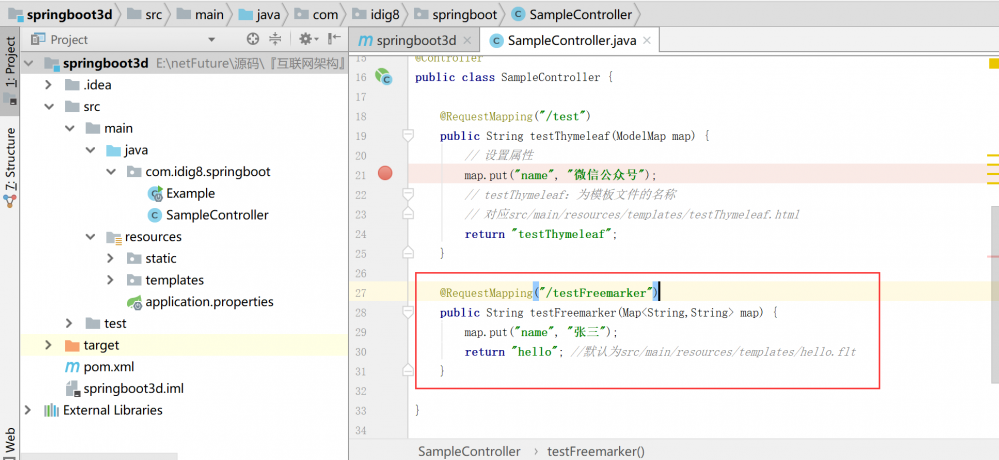Click the Example class icon in tree
This screenshot has height=460, width=999.
[x=154, y=193]
